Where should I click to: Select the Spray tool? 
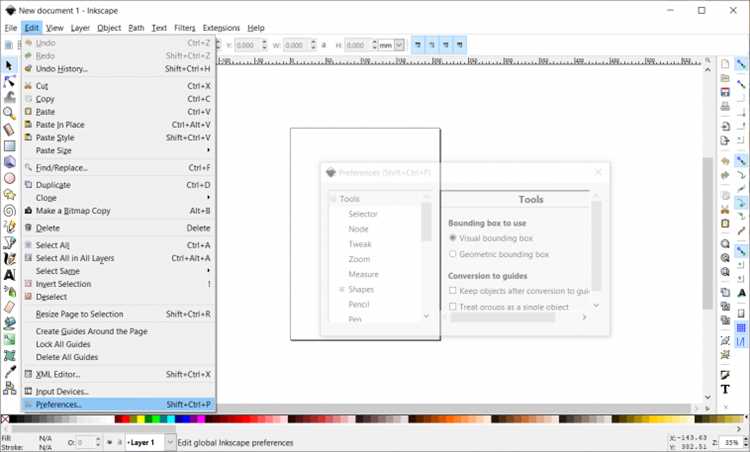[x=9, y=291]
